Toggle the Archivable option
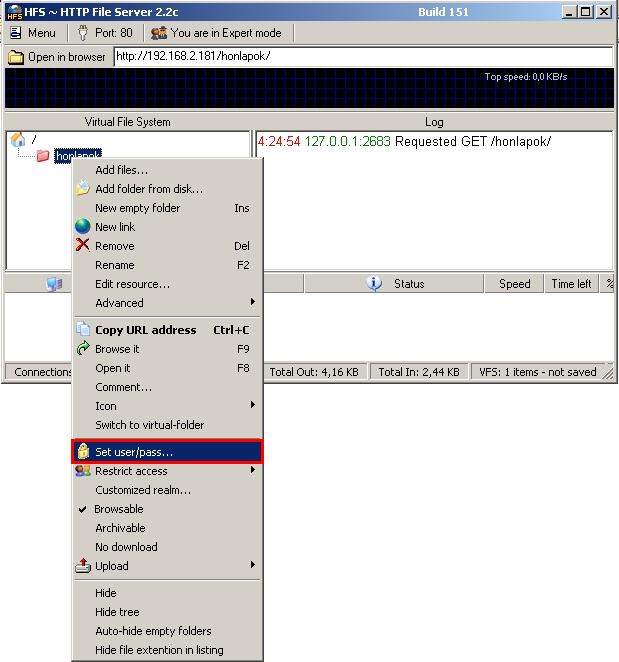619x662 pixels. 167,528
